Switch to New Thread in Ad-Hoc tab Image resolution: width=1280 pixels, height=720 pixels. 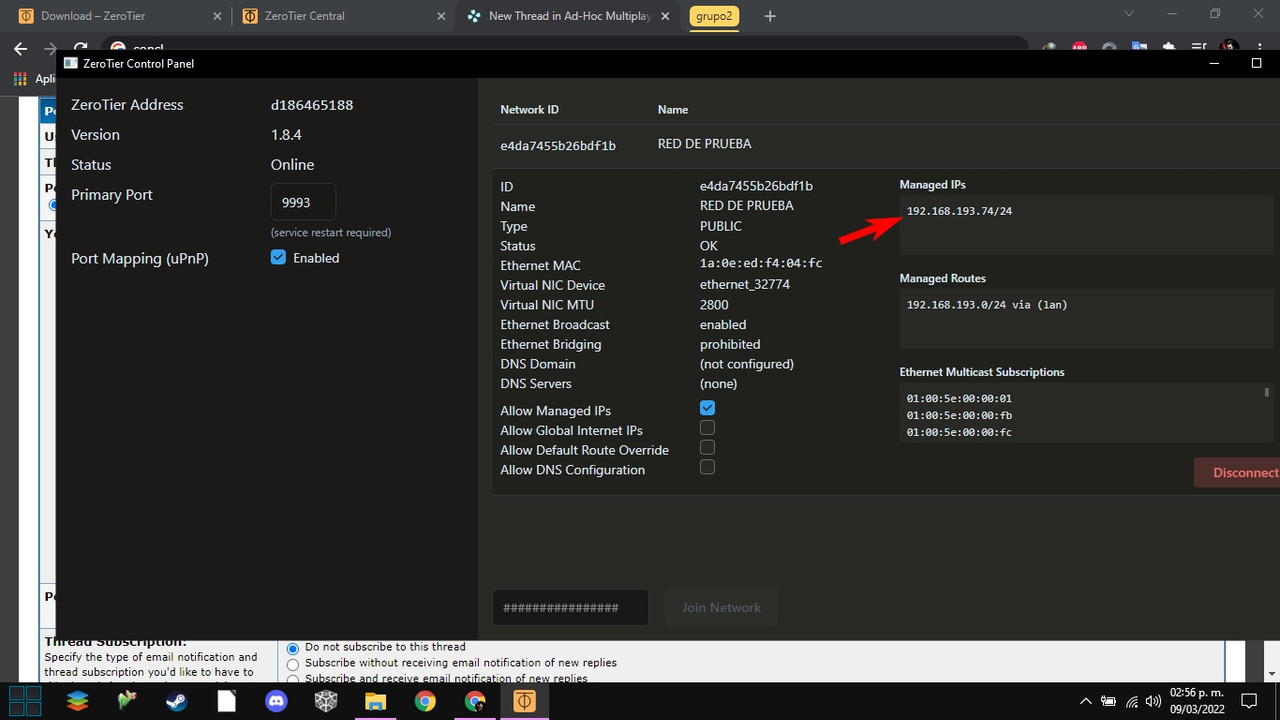[x=568, y=16]
